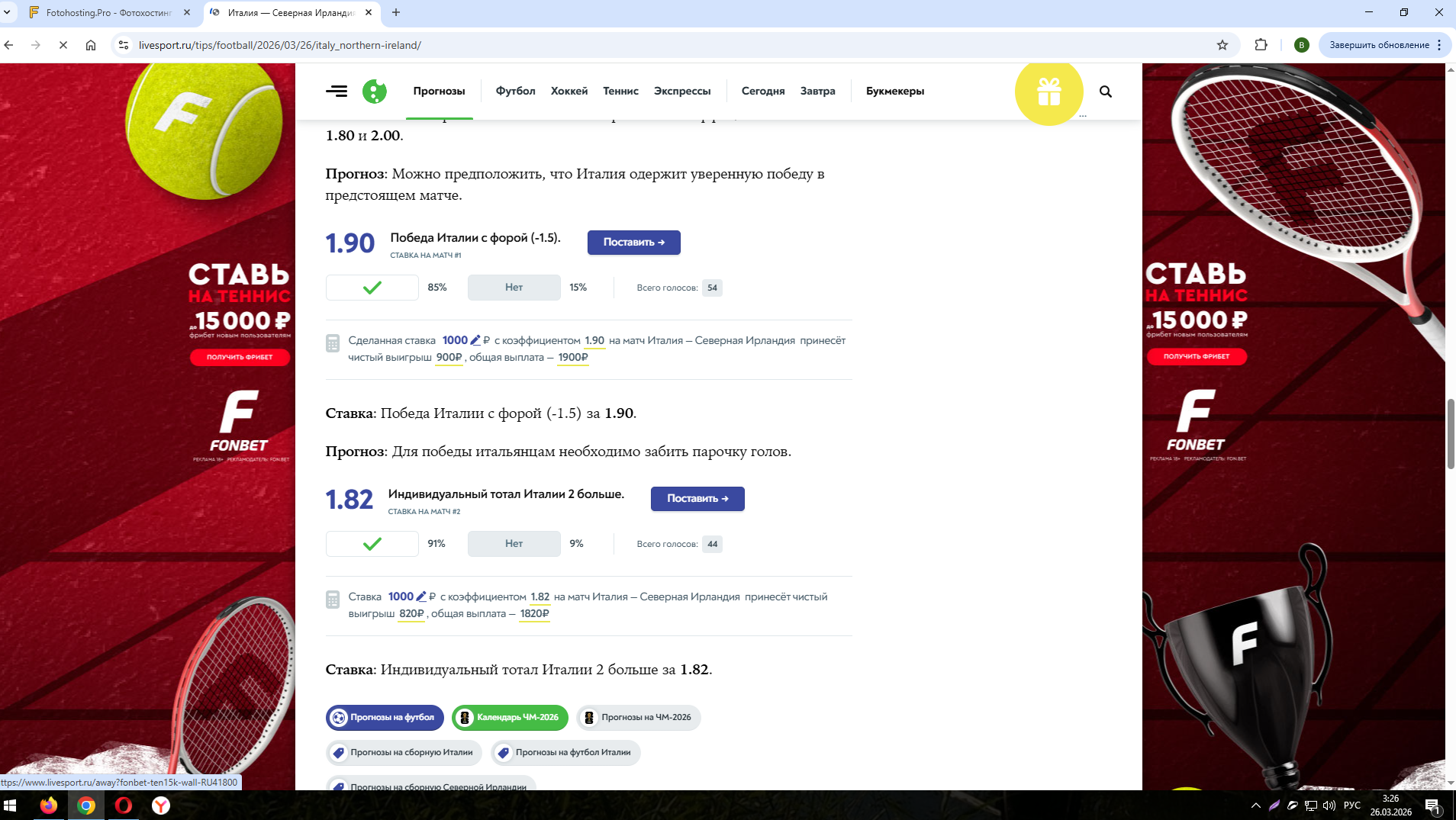Click the page vertical scrollbar thumb
Viewport: 1456px width, 820px height.
tap(1451, 433)
